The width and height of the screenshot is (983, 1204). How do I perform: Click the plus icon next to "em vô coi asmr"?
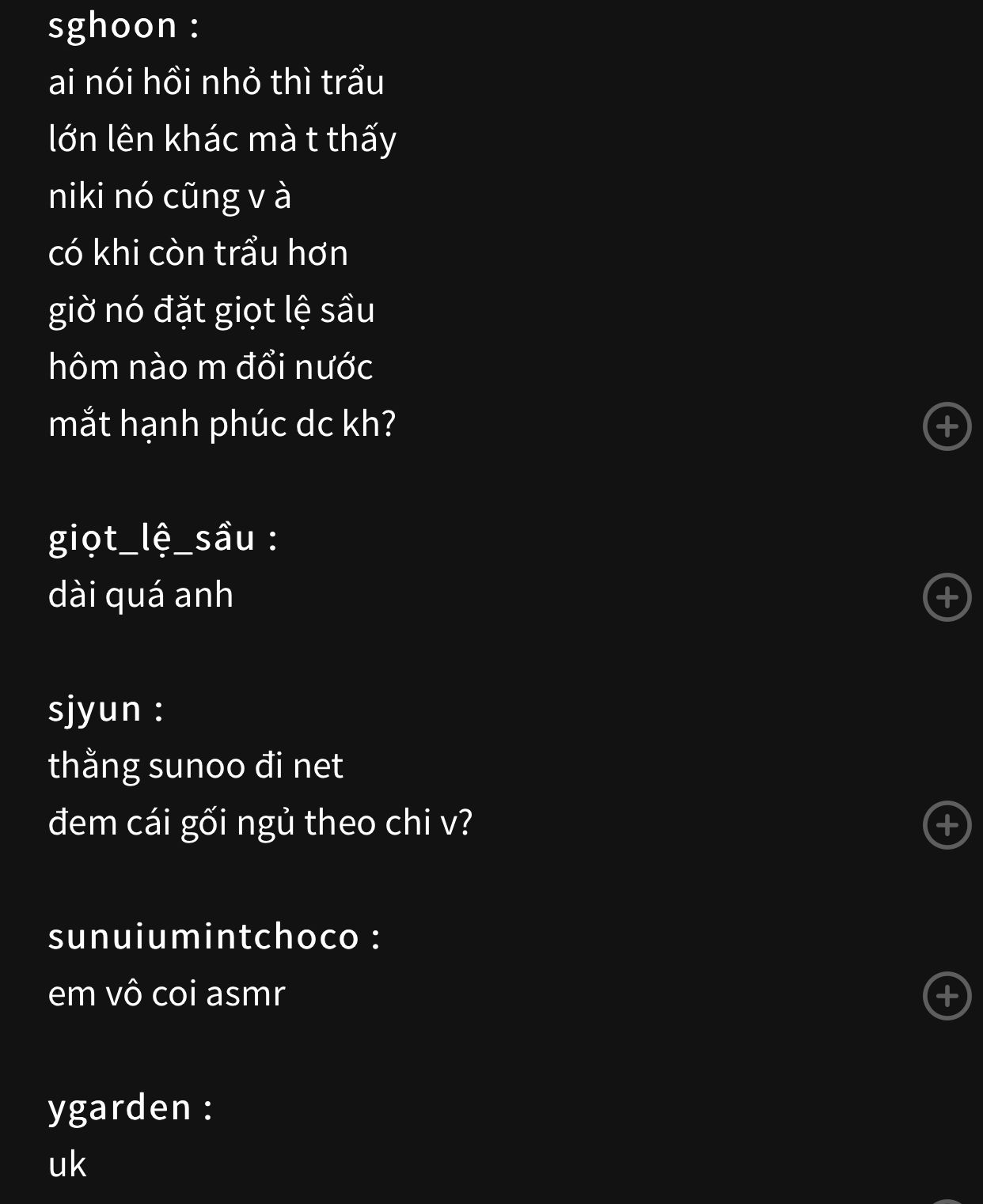click(x=947, y=996)
